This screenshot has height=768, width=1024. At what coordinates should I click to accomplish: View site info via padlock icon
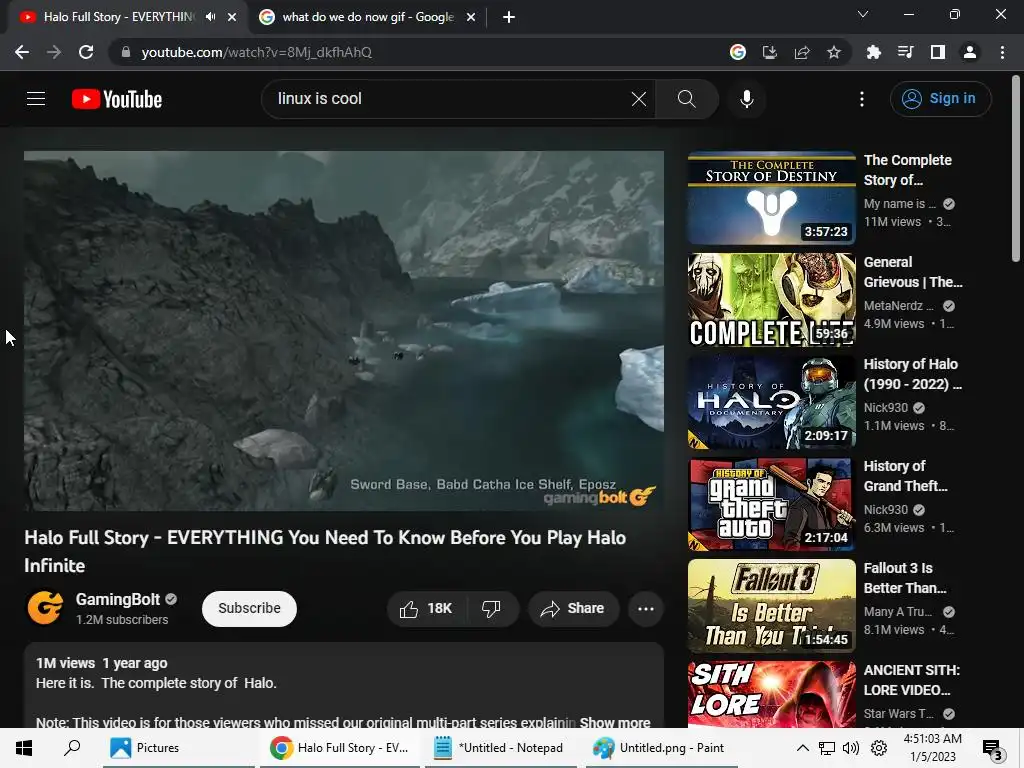pyautogui.click(x=126, y=52)
